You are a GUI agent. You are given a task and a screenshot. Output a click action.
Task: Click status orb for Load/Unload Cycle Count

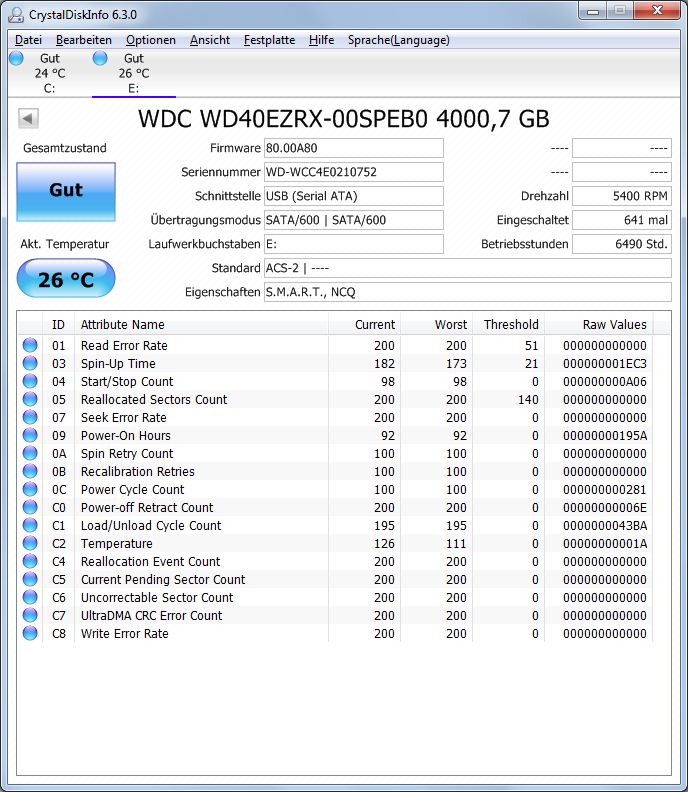tap(30, 525)
